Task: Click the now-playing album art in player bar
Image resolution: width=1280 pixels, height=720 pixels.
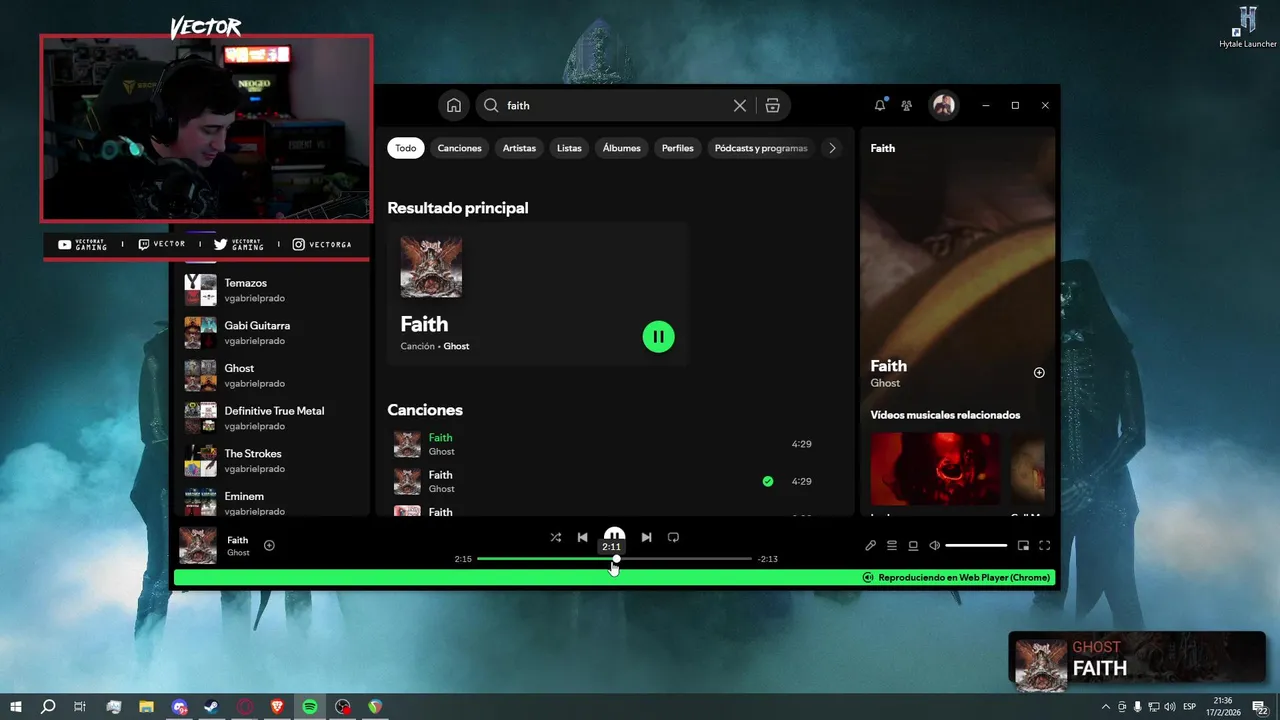Action: [x=198, y=546]
